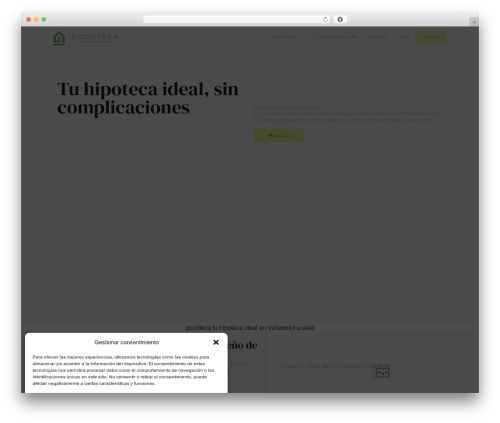Click the calendar icon near financiación text
Viewport: 500px width, 423px height.
382,372
